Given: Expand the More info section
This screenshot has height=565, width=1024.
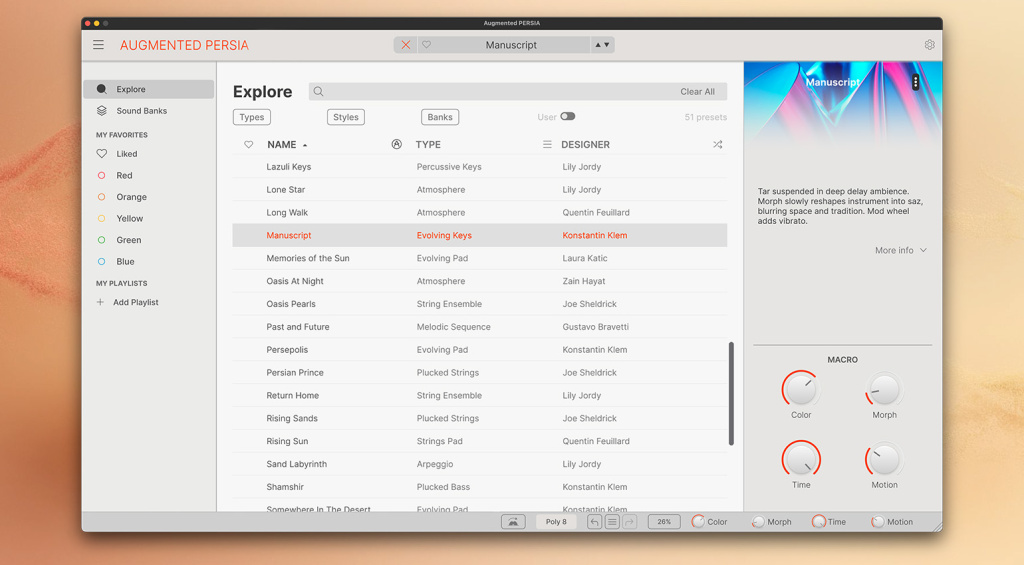Looking at the screenshot, I should coord(900,250).
